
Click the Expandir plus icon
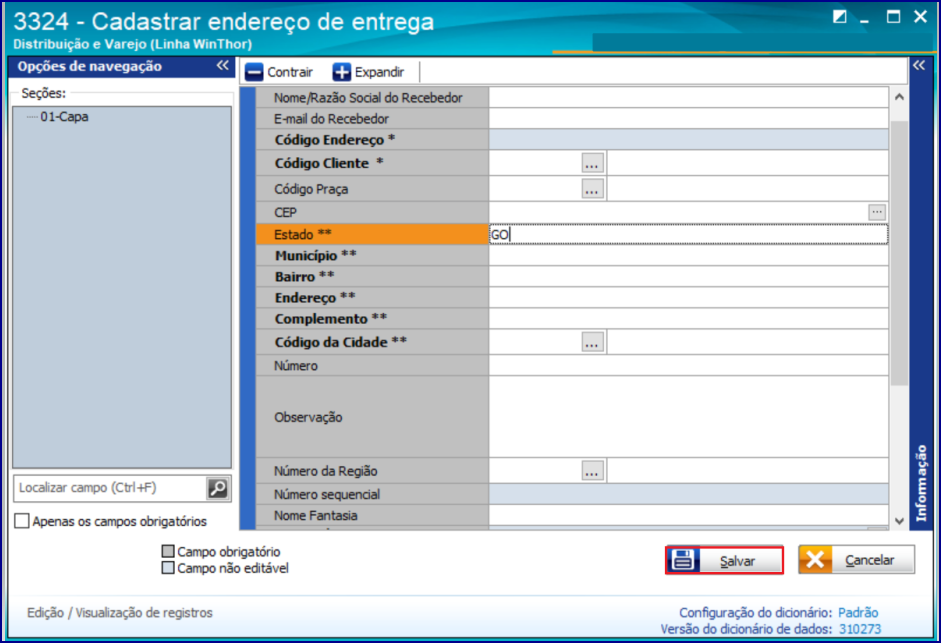(341, 72)
